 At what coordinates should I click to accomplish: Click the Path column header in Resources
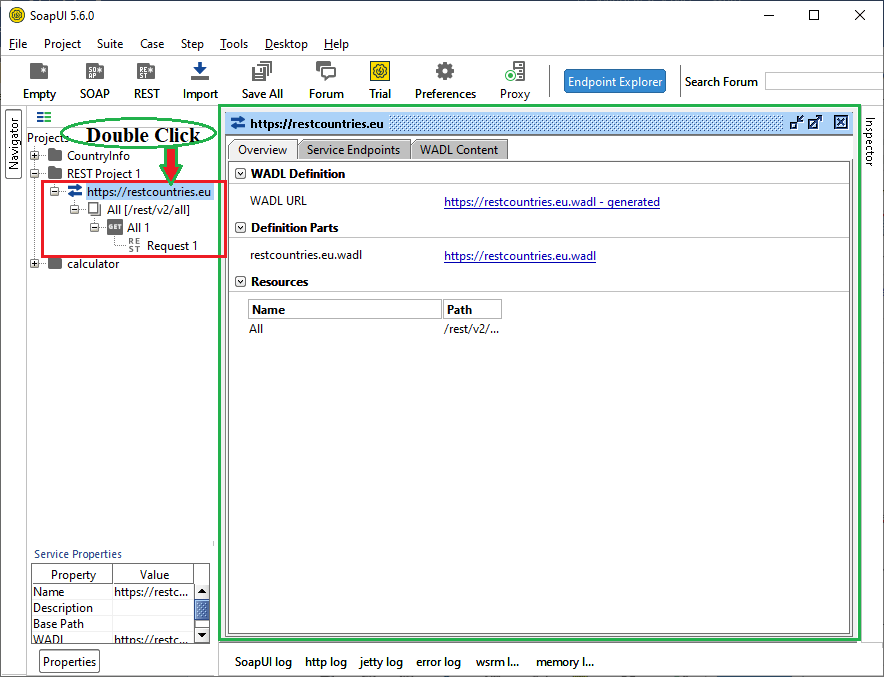click(472, 309)
